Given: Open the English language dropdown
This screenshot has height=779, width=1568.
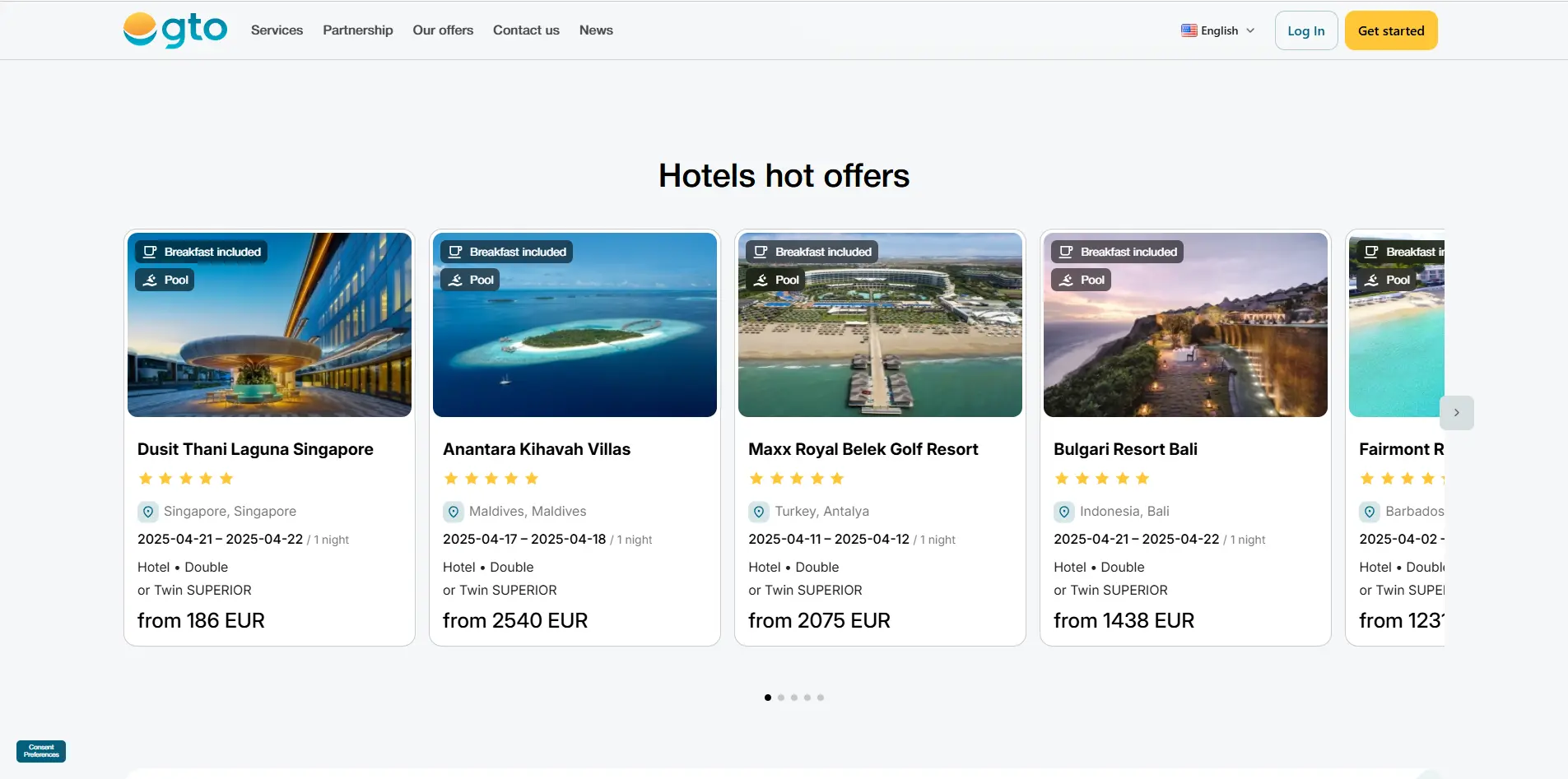Looking at the screenshot, I should 1217,30.
